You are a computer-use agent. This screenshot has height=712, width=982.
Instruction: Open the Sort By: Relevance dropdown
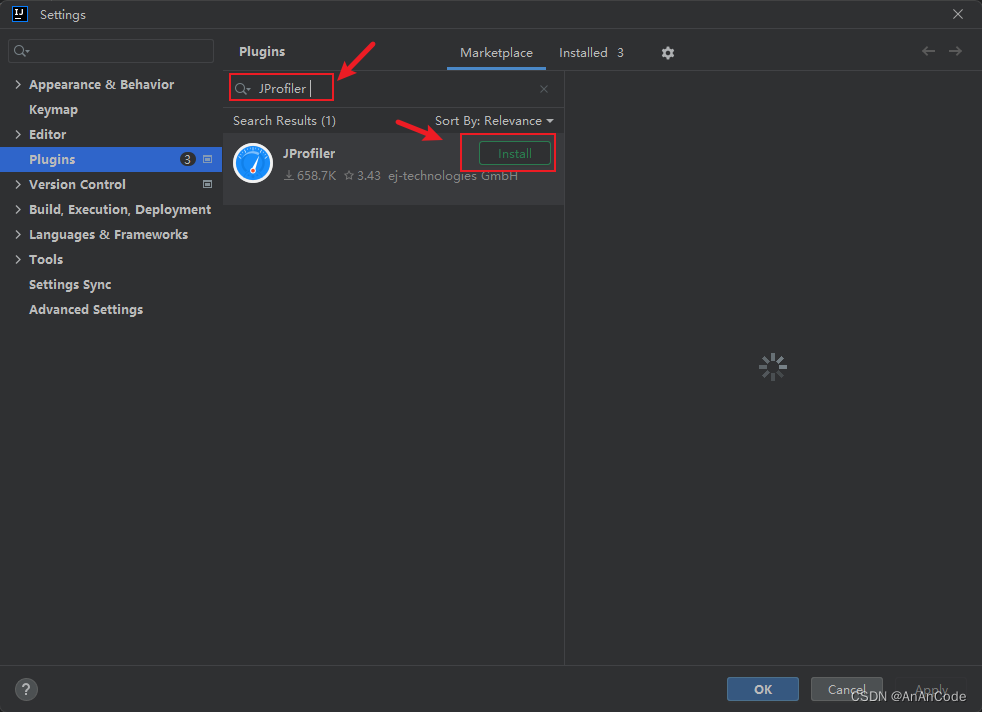tap(494, 121)
